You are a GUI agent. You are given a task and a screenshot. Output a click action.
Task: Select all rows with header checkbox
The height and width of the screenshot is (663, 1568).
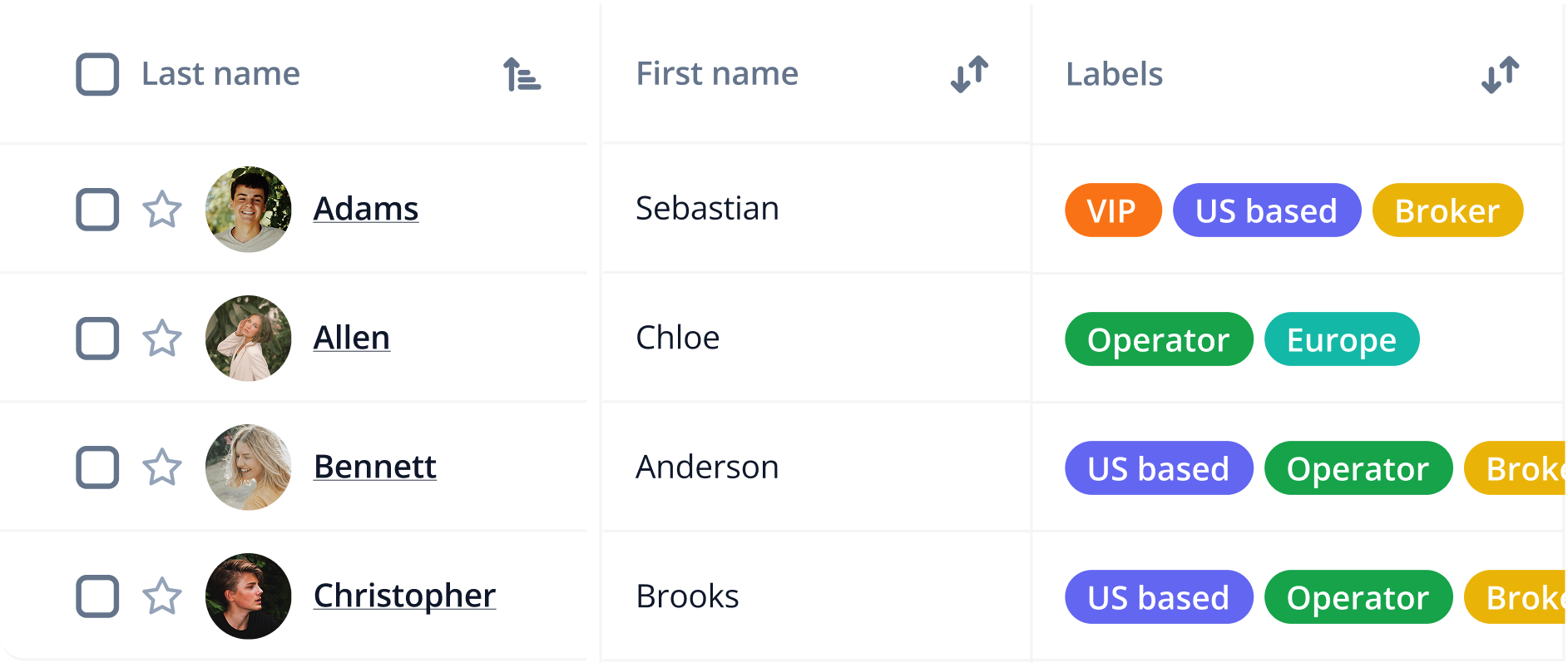point(97,74)
